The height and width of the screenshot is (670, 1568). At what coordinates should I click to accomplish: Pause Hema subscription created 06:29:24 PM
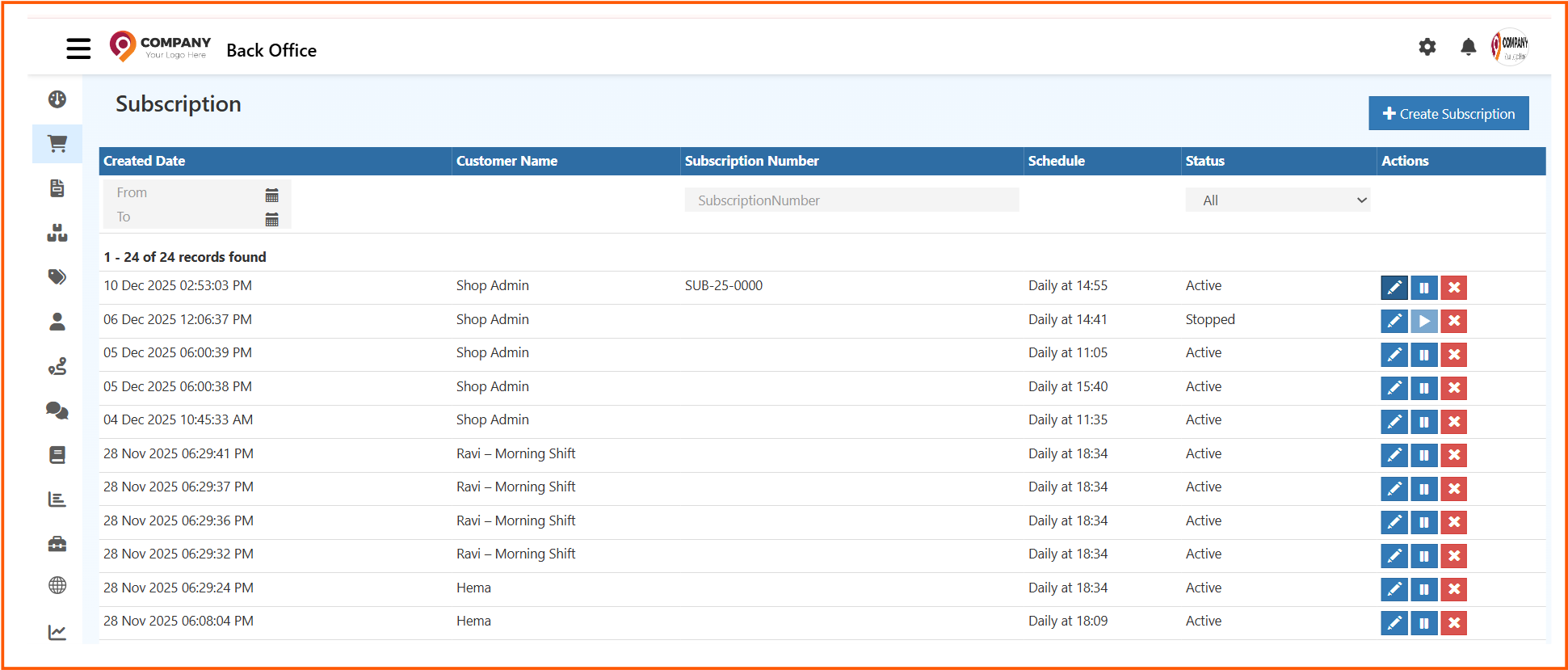coord(1424,589)
